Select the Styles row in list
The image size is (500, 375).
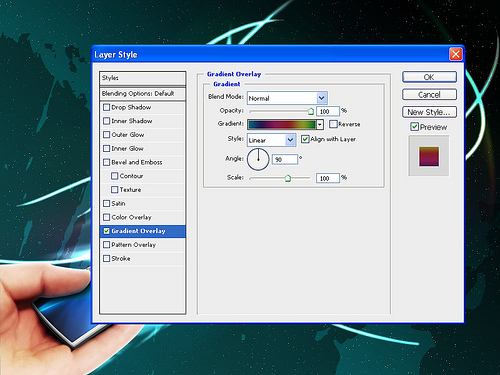click(x=143, y=78)
